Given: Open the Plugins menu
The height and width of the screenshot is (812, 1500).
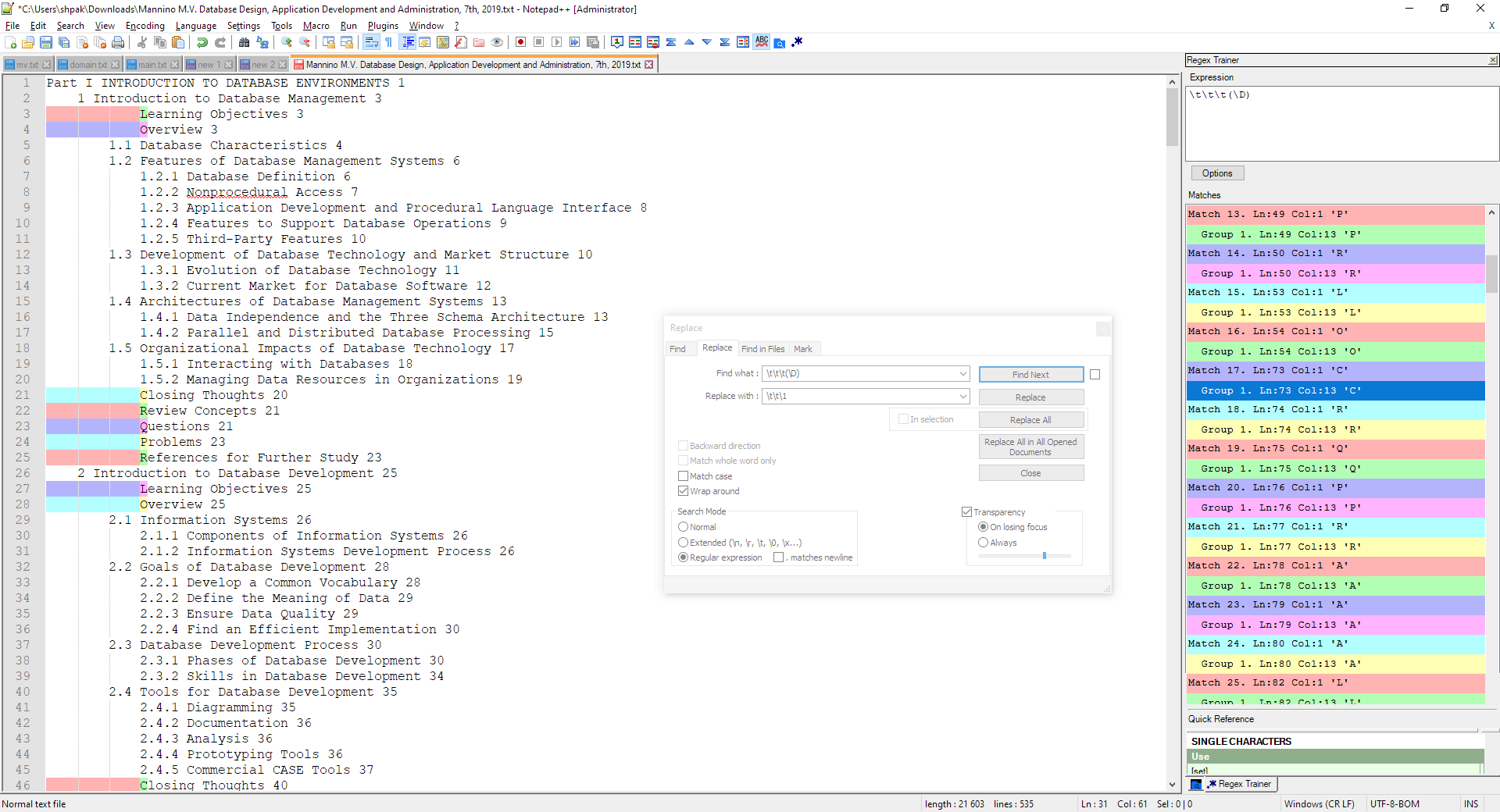Looking at the screenshot, I should click(x=383, y=26).
